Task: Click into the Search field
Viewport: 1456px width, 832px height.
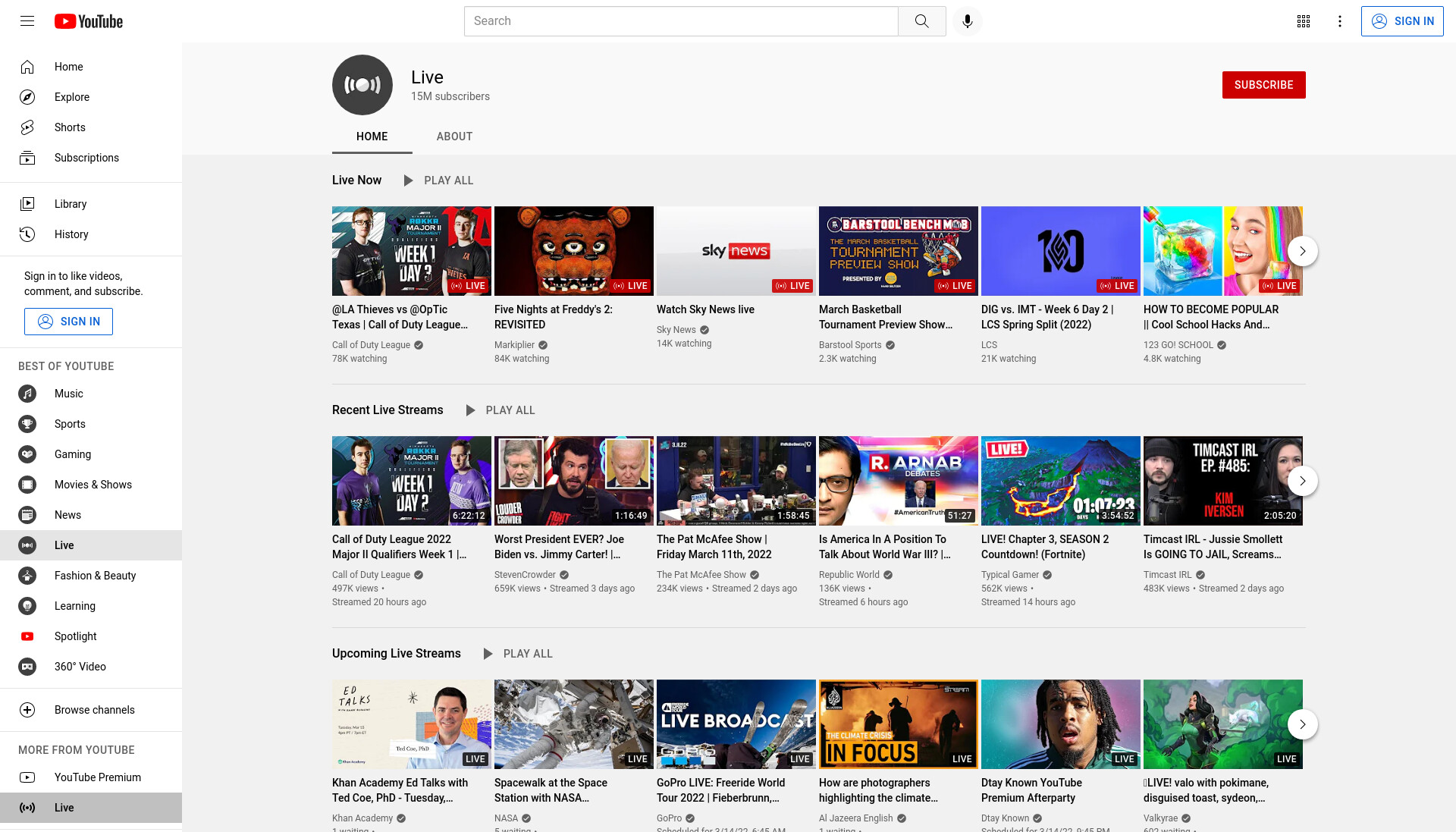Action: [x=681, y=21]
